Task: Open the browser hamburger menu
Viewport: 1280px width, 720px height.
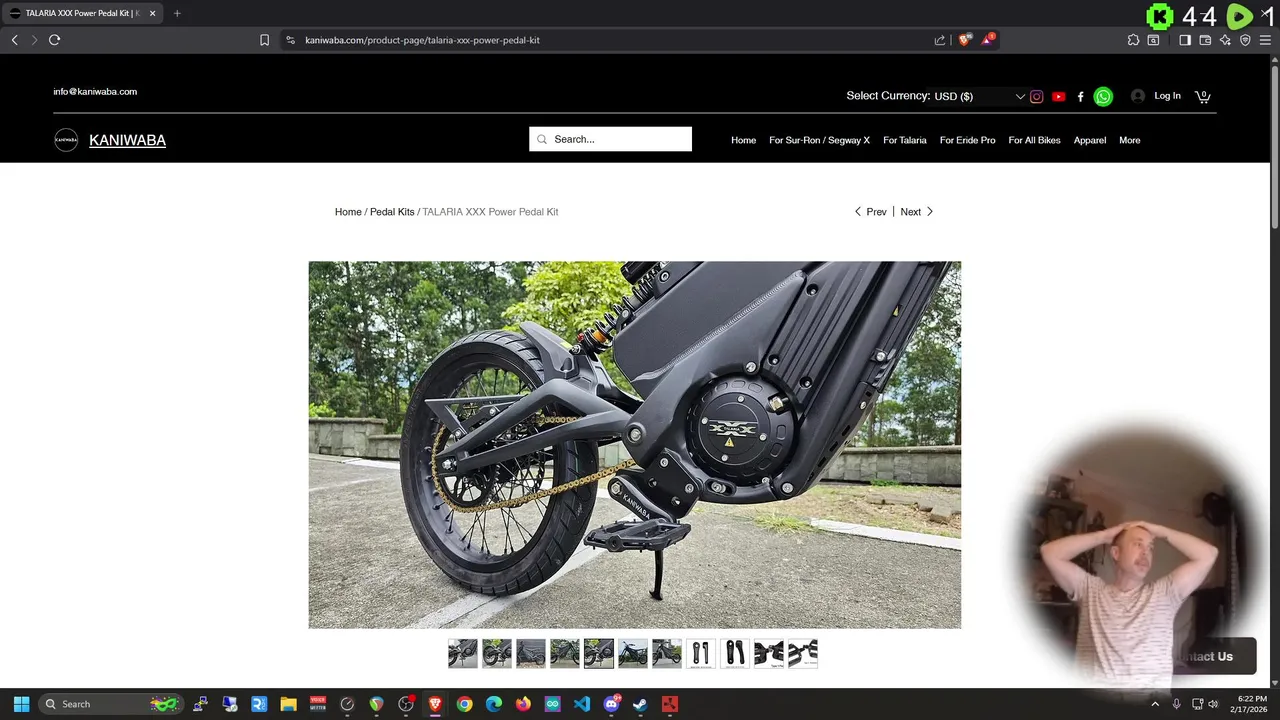Action: click(1265, 40)
